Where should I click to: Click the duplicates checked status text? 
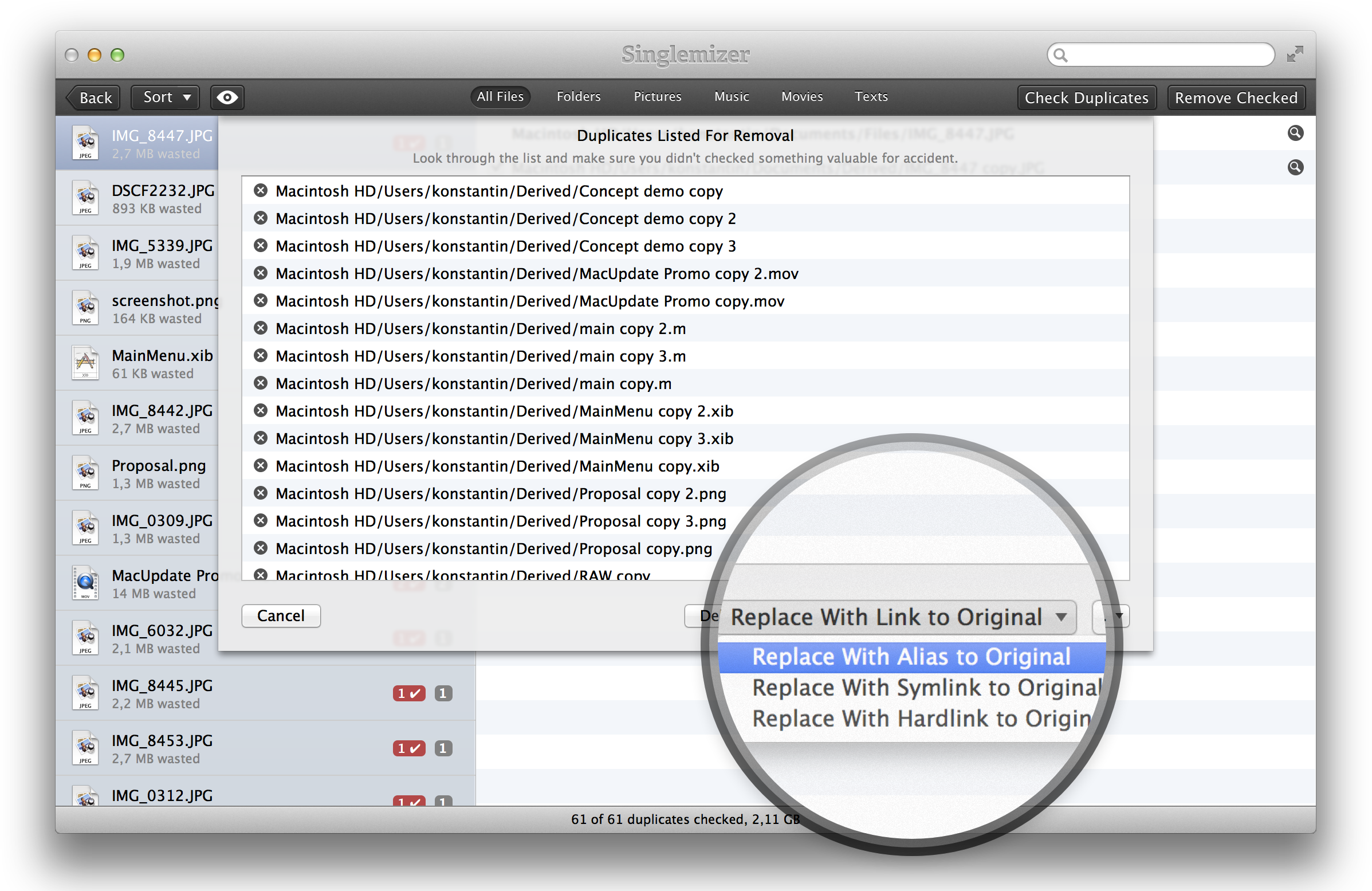click(x=685, y=819)
